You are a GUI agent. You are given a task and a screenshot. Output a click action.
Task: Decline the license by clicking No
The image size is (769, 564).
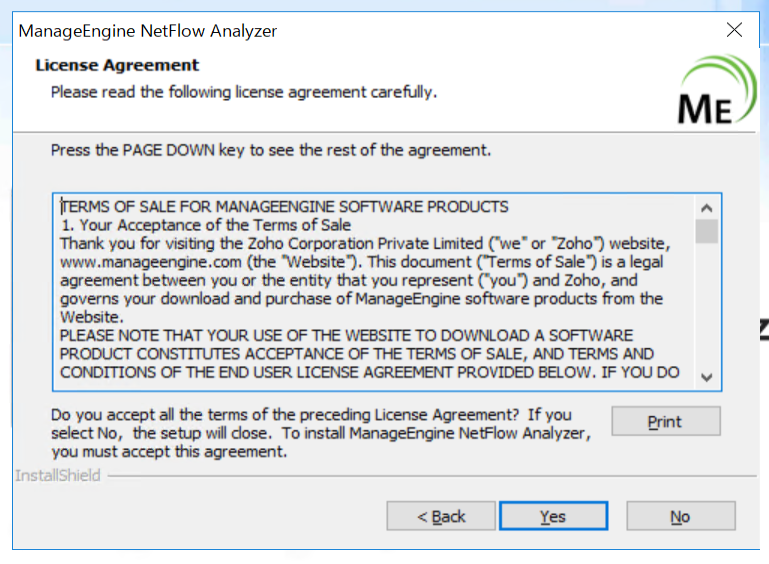point(680,516)
